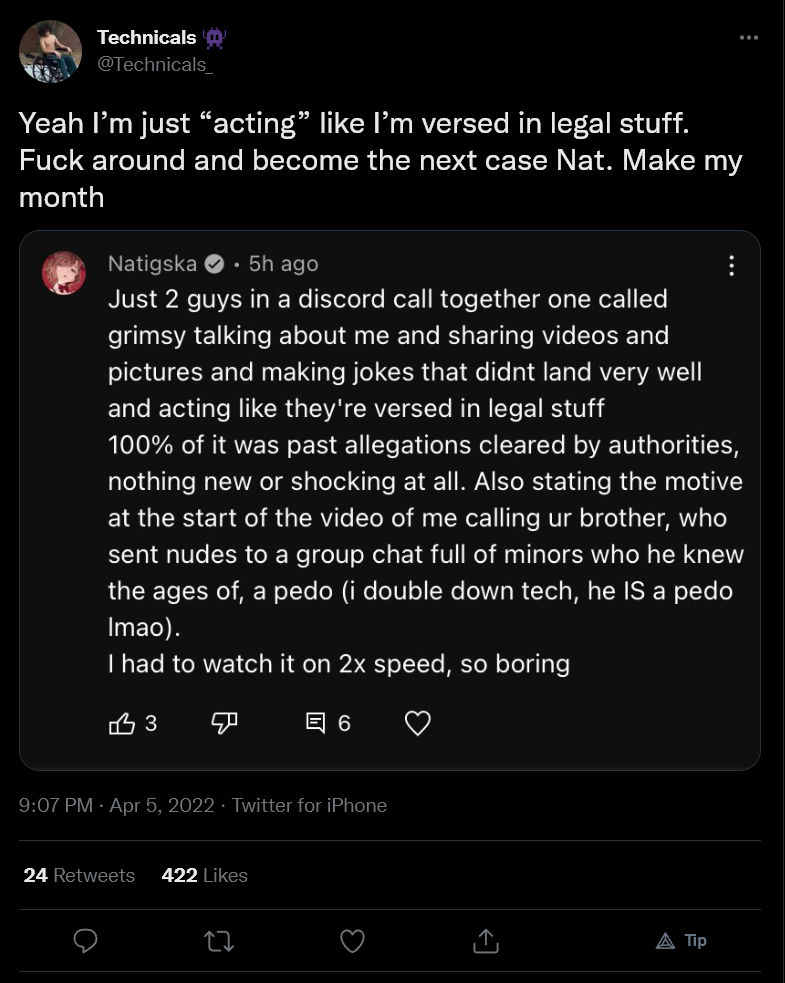The image size is (785, 983).
Task: Click the share upload icon
Action: click(x=486, y=940)
